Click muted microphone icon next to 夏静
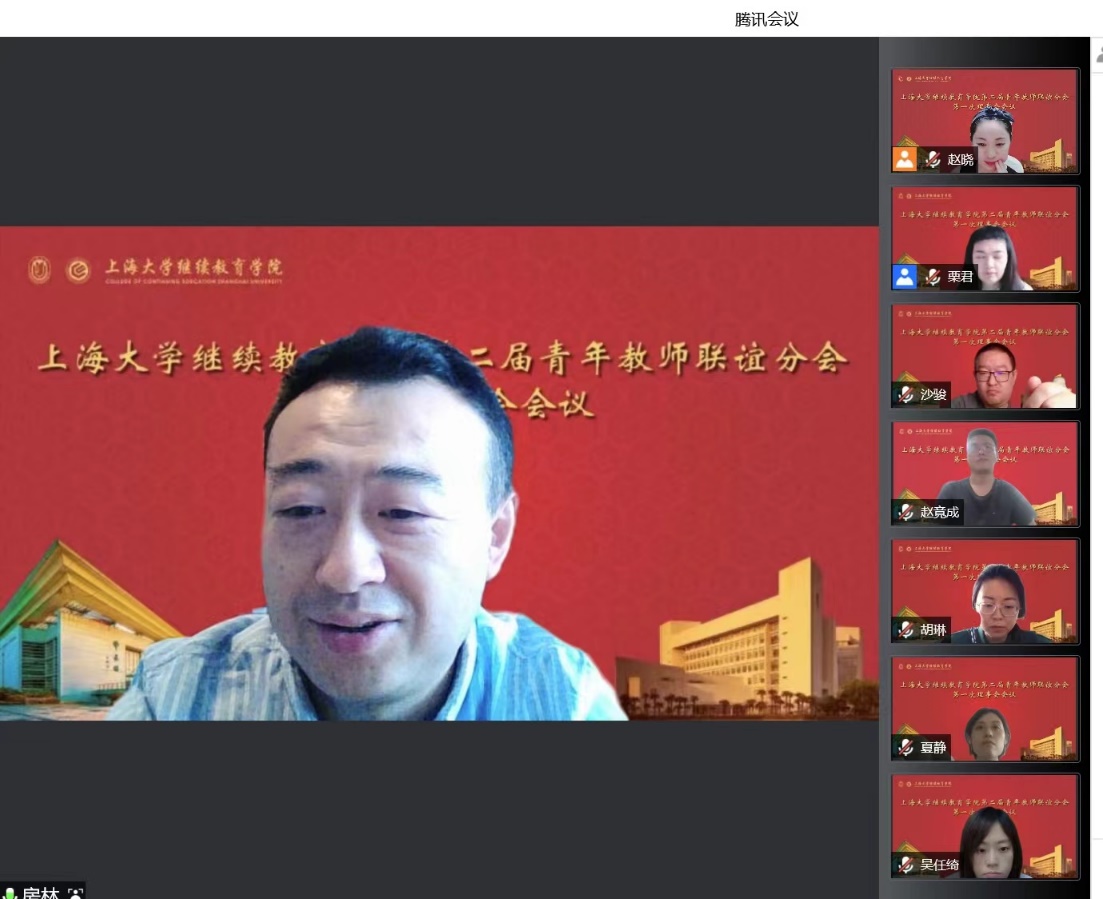The width and height of the screenshot is (1103, 899). click(906, 747)
